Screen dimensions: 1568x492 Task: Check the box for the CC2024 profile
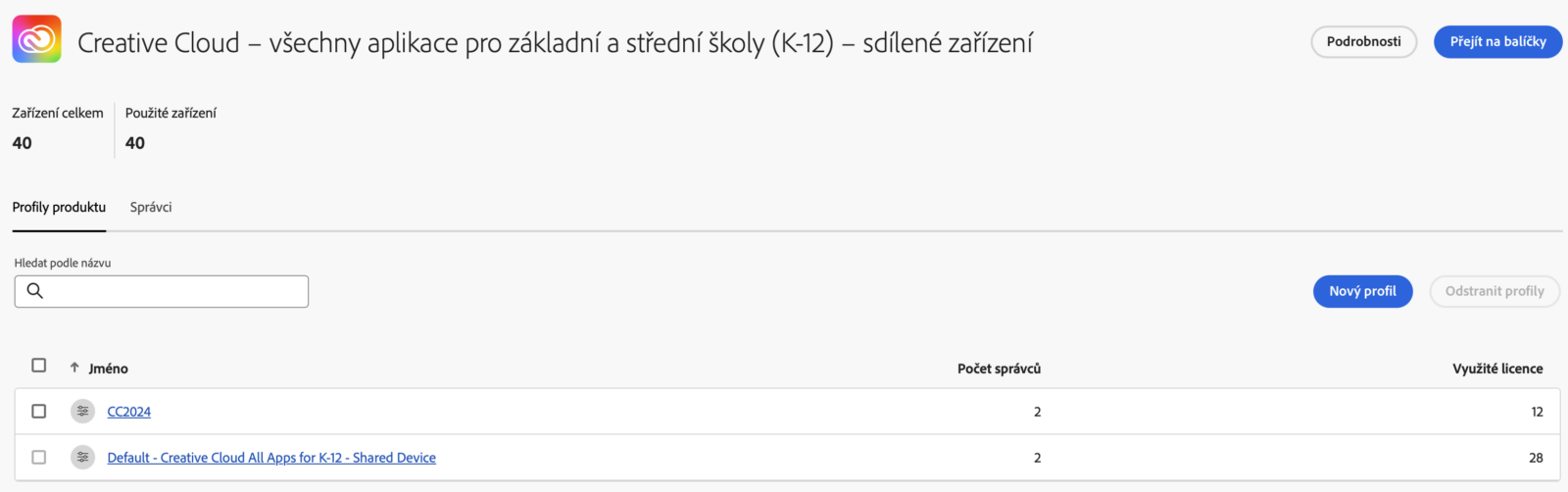(x=39, y=412)
